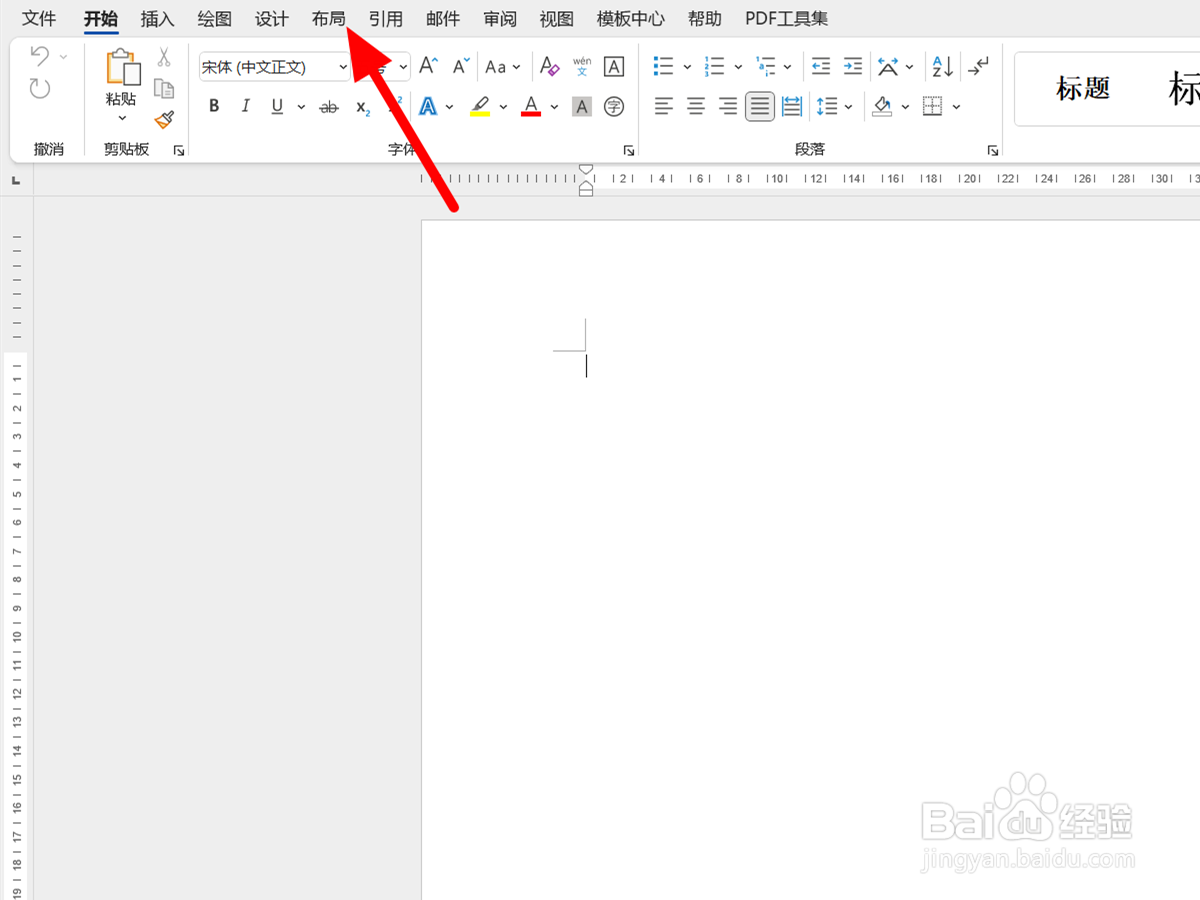Click the clear formatting eraser icon
The width and height of the screenshot is (1200, 900).
coord(549,67)
